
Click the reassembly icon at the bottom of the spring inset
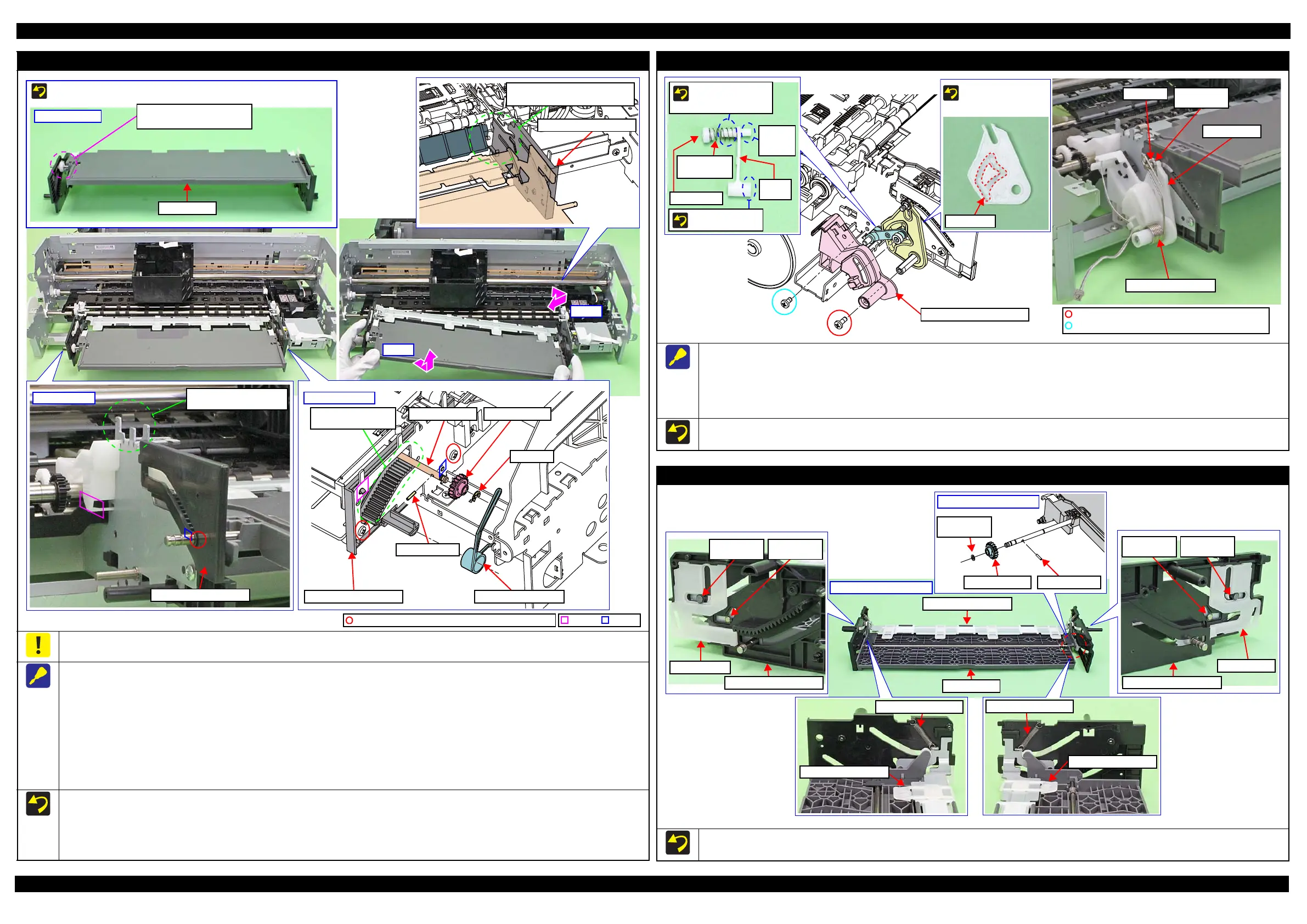pyautogui.click(x=680, y=220)
